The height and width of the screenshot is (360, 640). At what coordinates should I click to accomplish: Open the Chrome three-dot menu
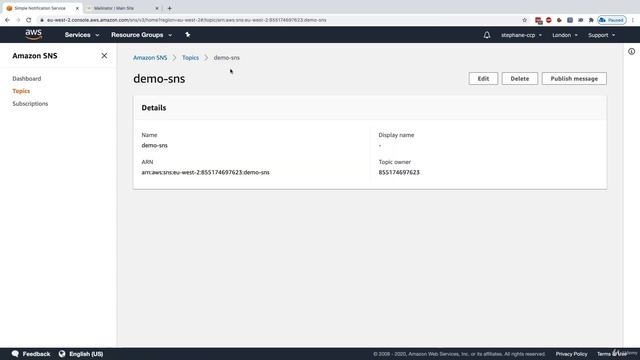click(x=633, y=20)
